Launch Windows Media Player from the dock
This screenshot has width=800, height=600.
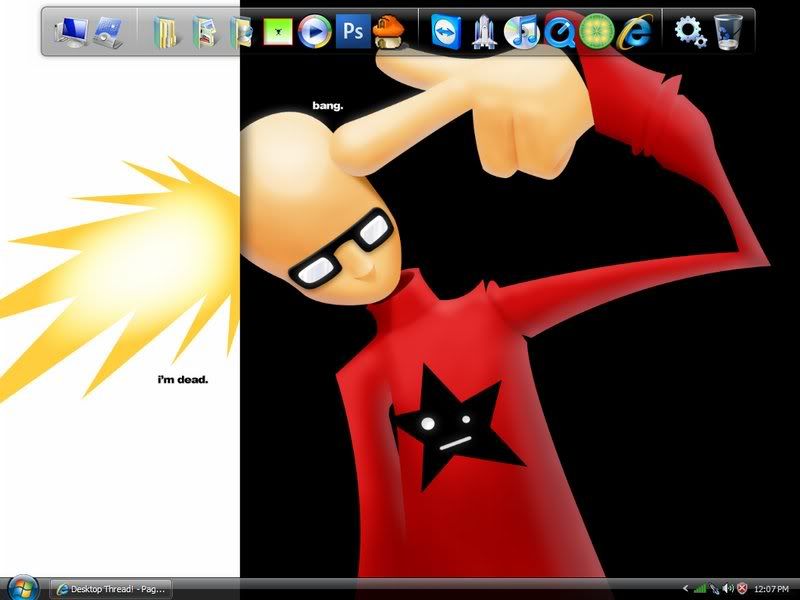[x=314, y=32]
